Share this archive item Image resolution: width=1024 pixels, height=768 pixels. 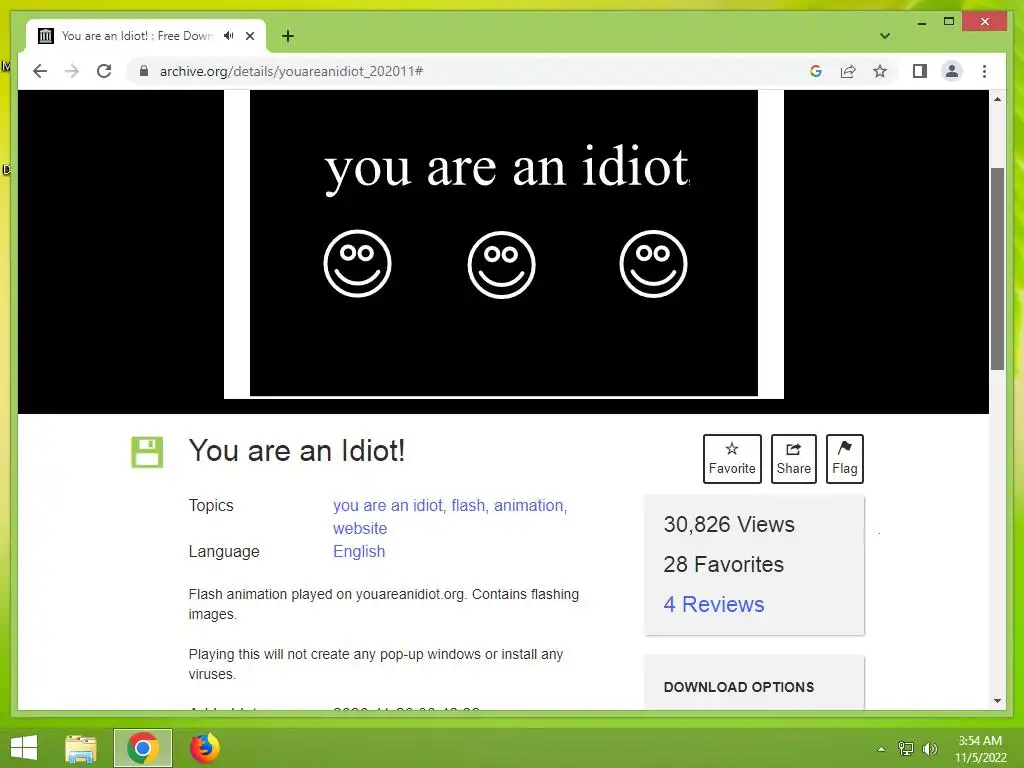793,458
